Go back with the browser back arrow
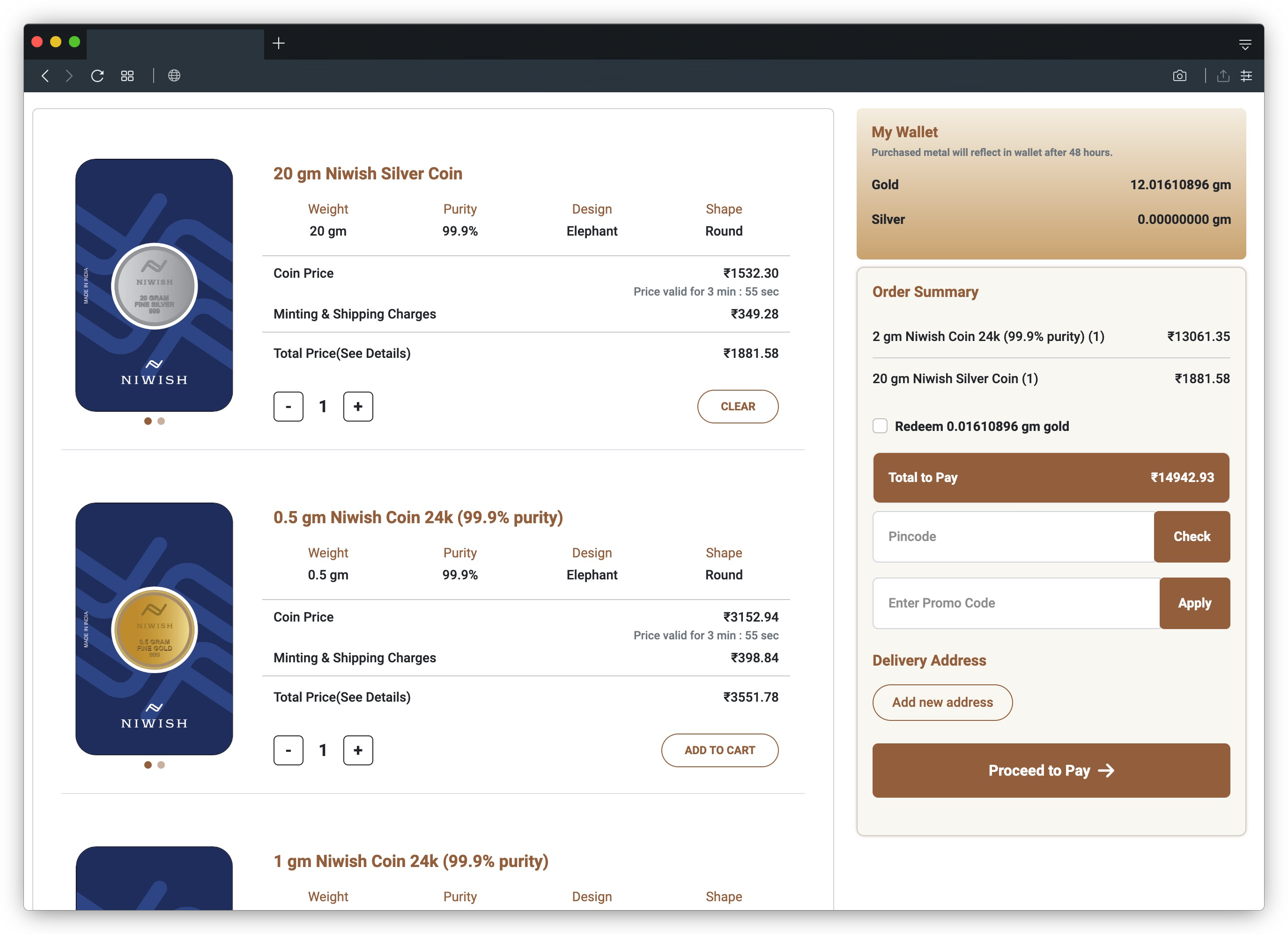Image resolution: width=1288 pixels, height=934 pixels. [x=45, y=75]
